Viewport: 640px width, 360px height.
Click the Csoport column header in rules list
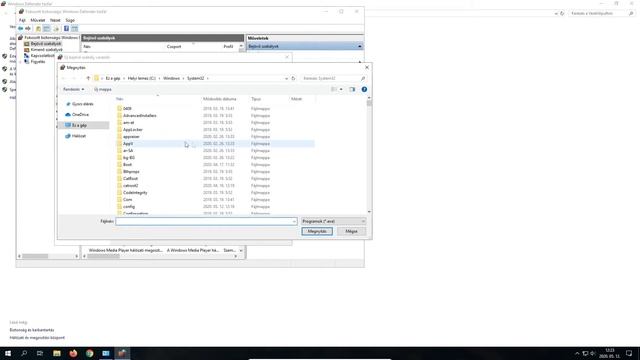174,47
